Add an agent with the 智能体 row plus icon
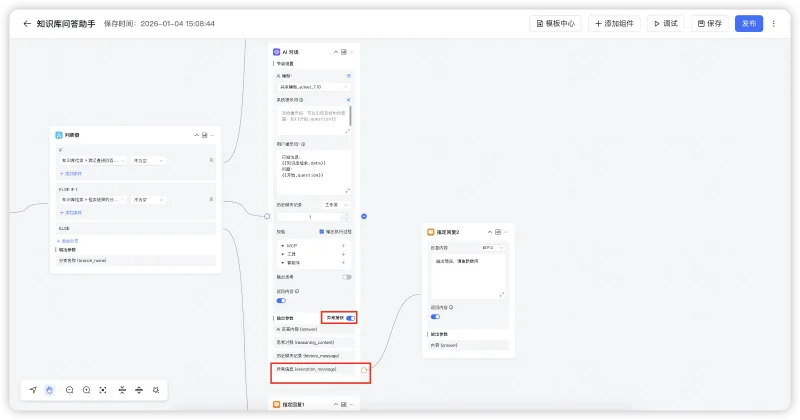 coord(343,263)
